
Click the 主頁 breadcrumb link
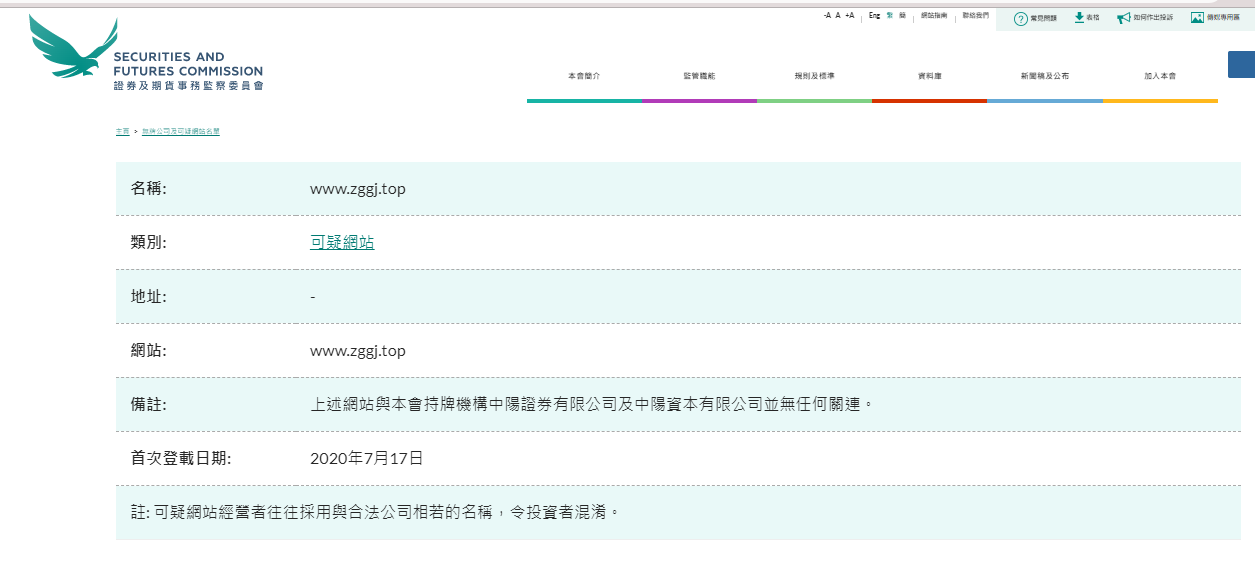(122, 132)
